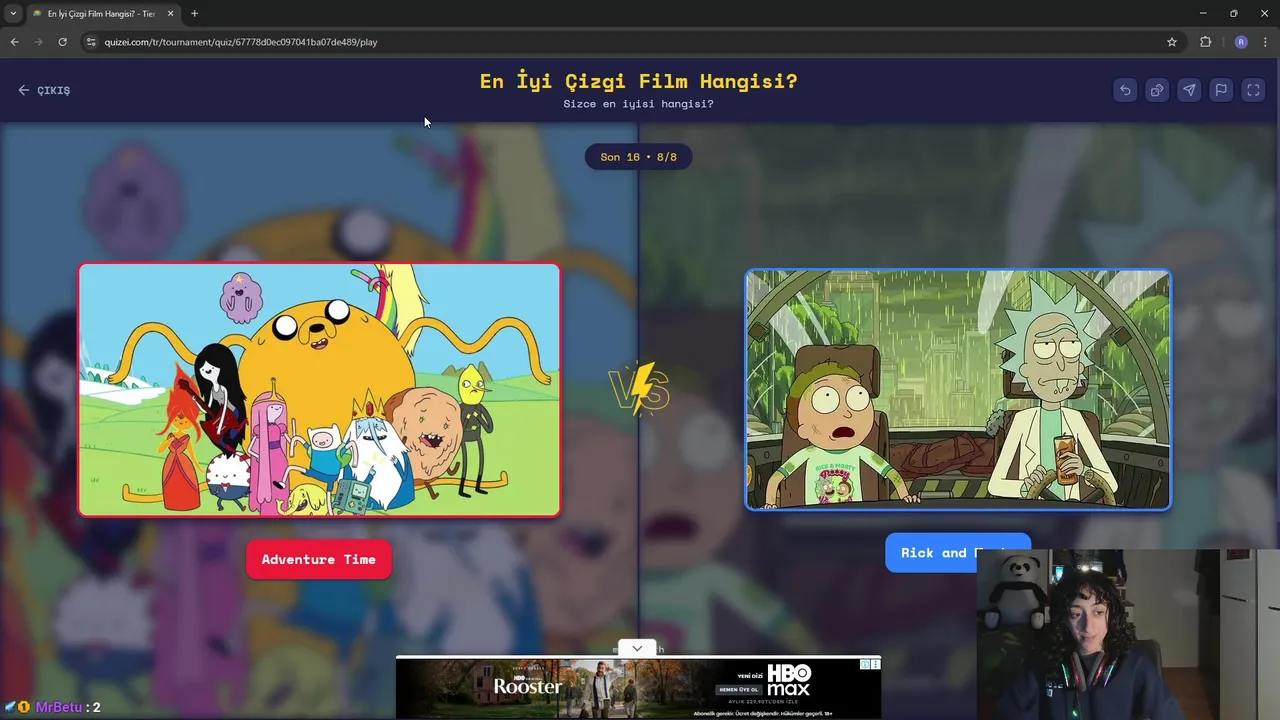Go forward in browser history
This screenshot has width=1280, height=720.
click(39, 42)
